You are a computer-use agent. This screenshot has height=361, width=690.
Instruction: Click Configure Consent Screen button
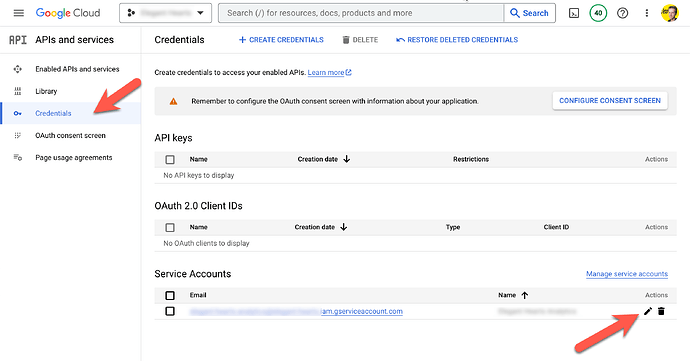[610, 101]
